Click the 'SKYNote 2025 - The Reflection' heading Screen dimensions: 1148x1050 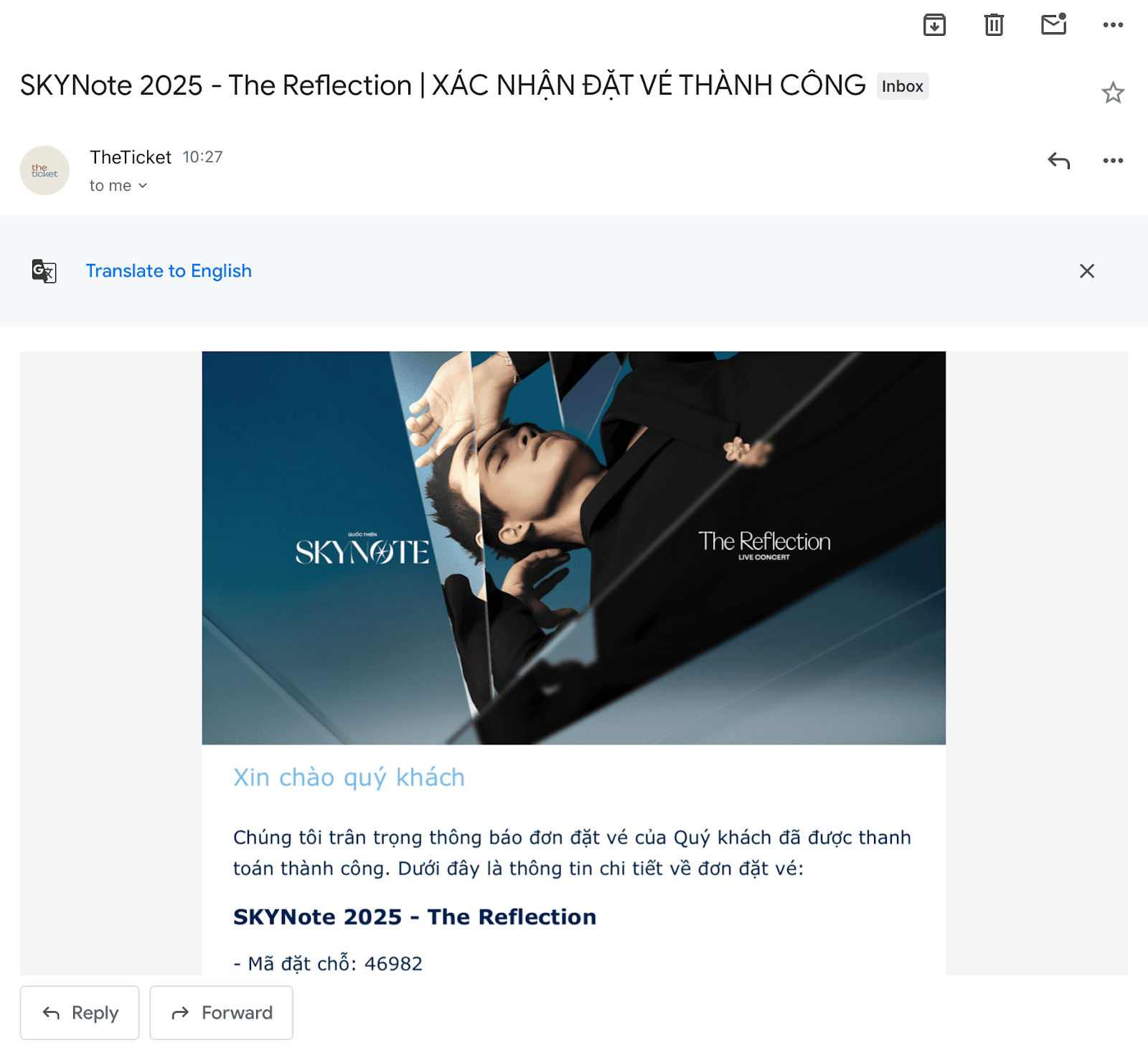click(x=415, y=917)
